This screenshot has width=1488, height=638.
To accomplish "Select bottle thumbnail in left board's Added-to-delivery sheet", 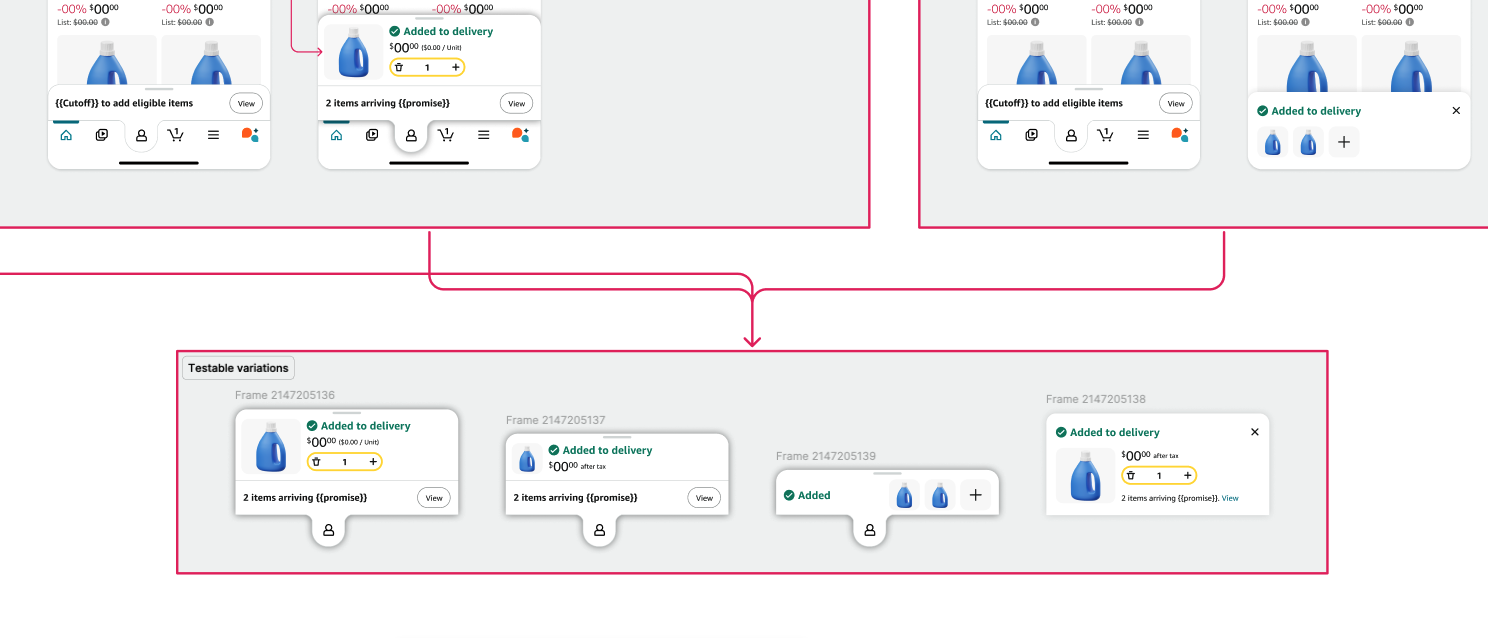I will pyautogui.click(x=353, y=51).
